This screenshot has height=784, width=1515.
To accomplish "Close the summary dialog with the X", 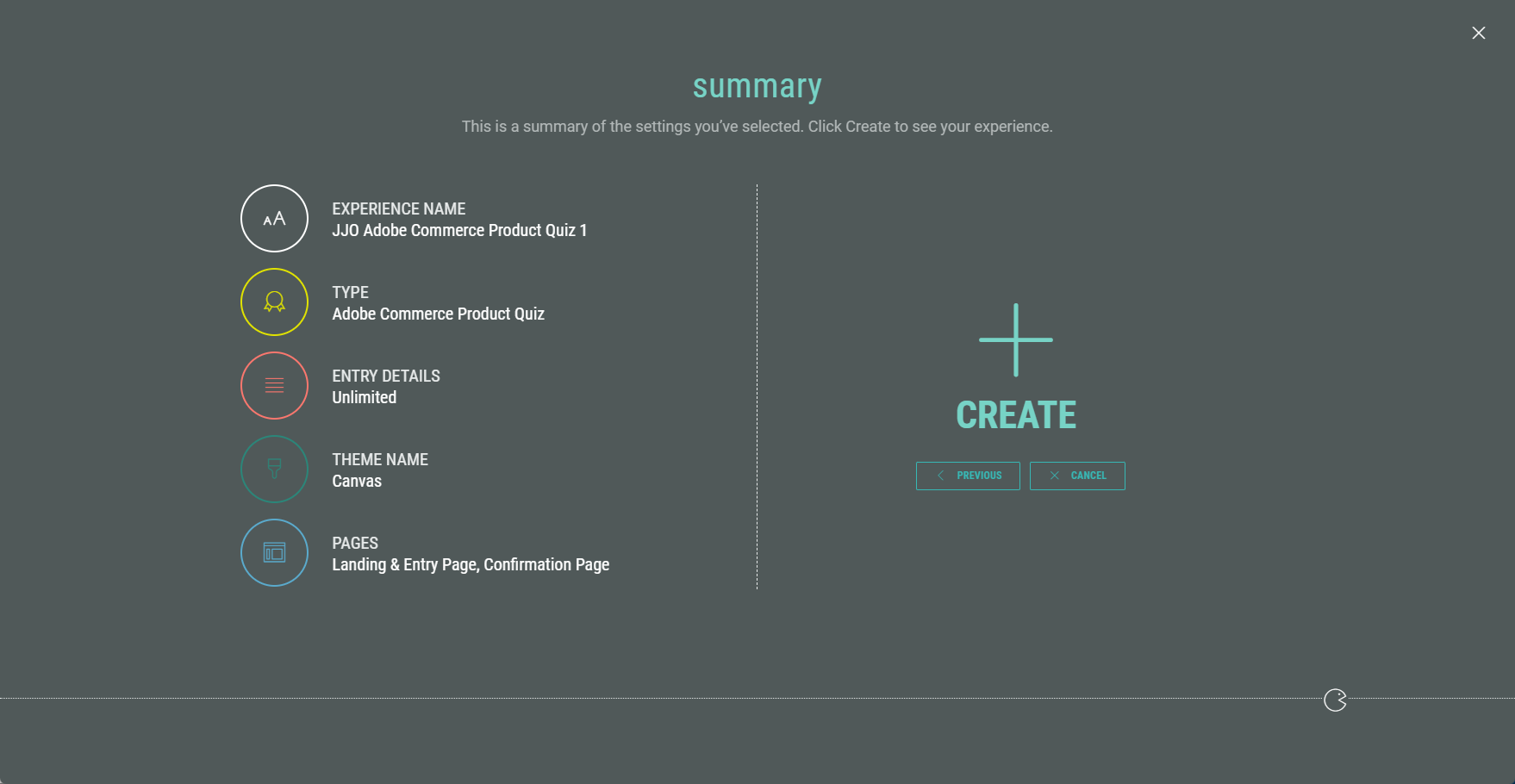I will point(1478,33).
